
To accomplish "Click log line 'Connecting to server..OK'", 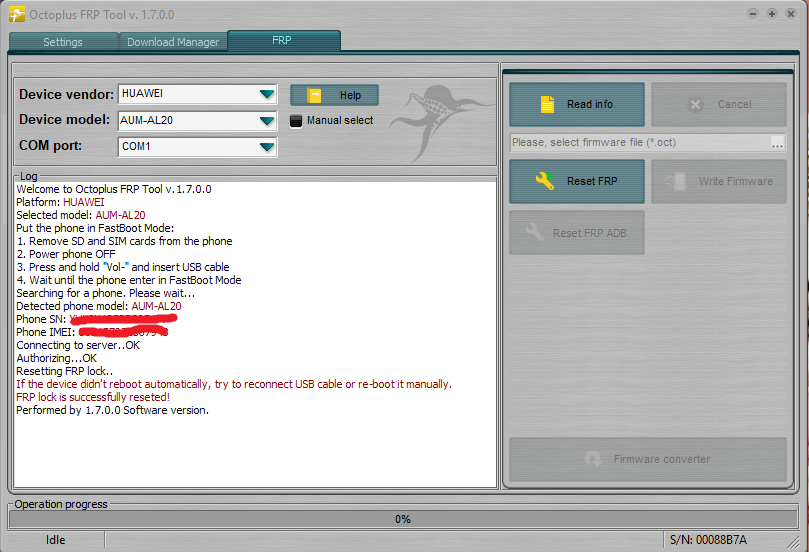I will pos(78,345).
